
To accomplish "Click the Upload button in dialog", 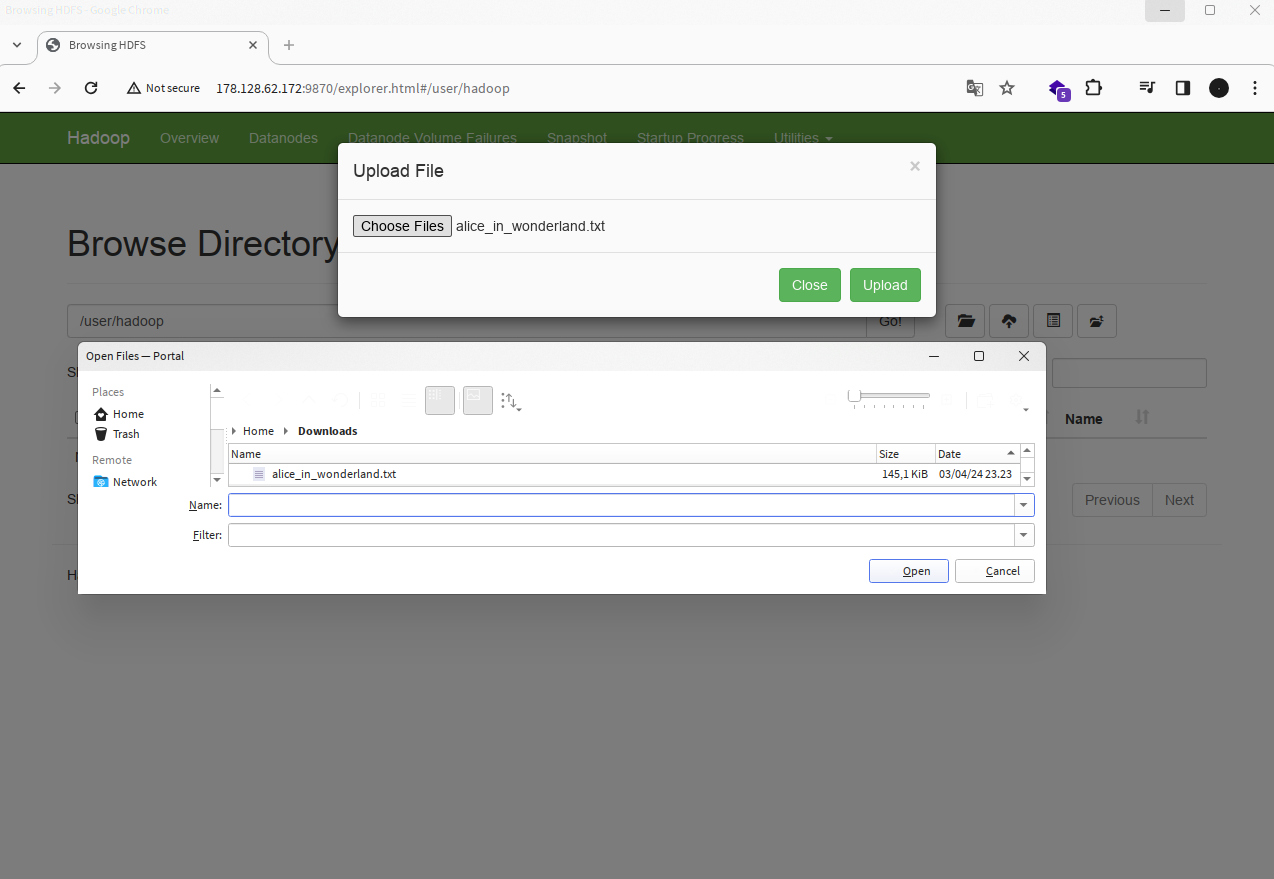I will pos(884,285).
